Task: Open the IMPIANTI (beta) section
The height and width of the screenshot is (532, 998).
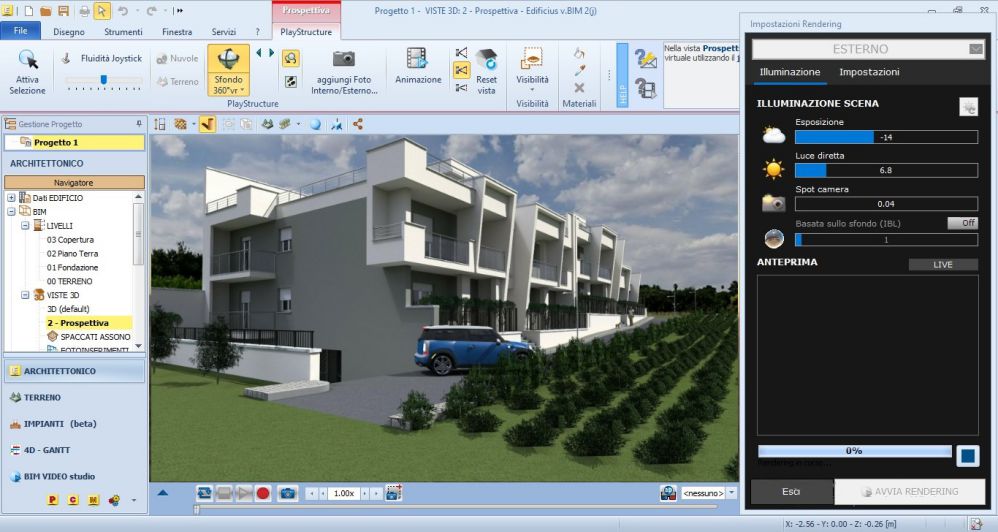Action: 75,424
